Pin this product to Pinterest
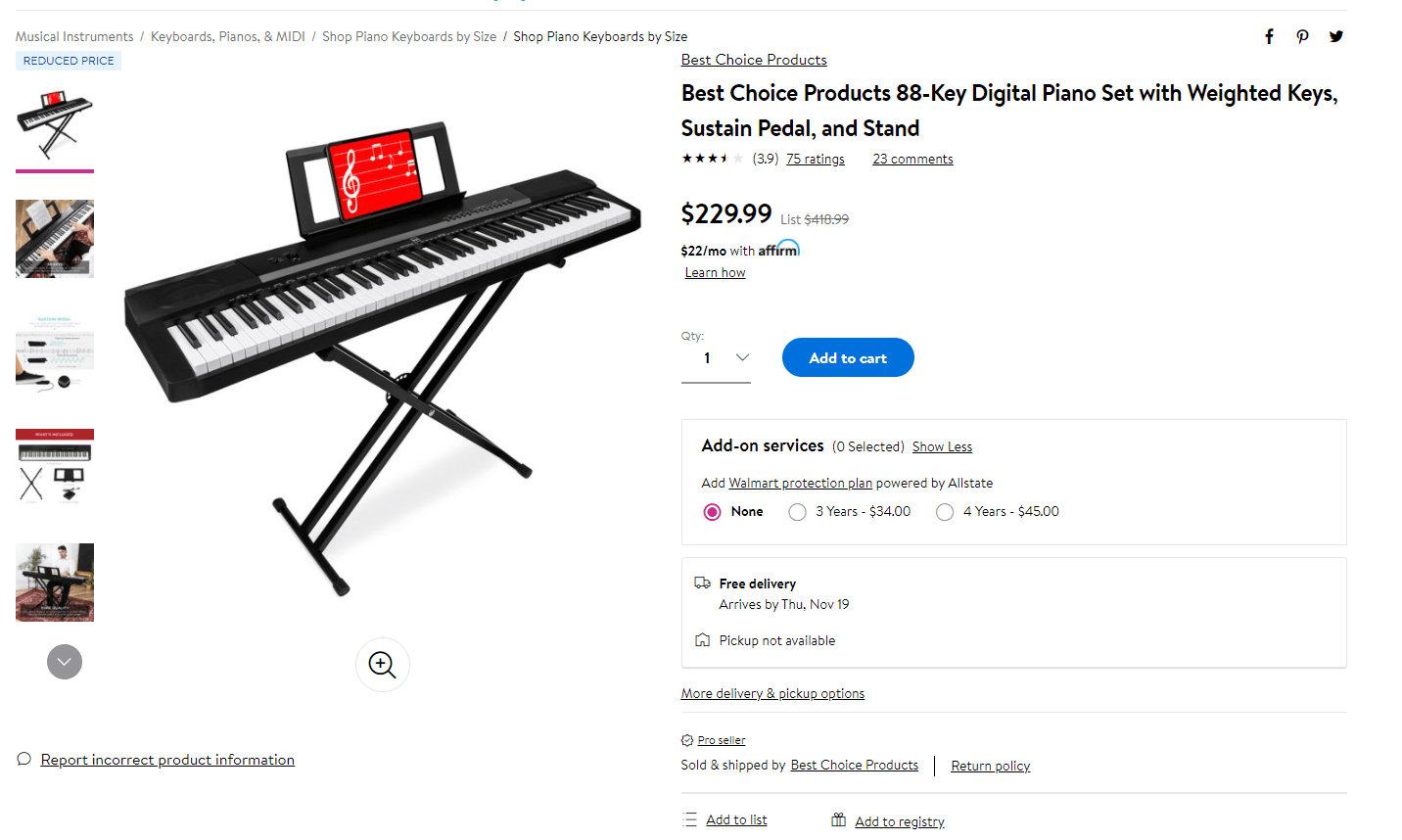 coord(1302,36)
